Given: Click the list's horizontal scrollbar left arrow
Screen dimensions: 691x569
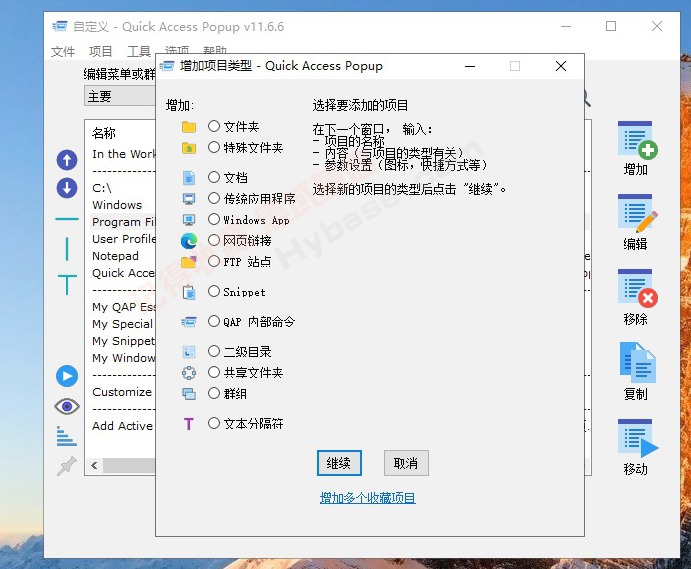Looking at the screenshot, I should tap(94, 466).
